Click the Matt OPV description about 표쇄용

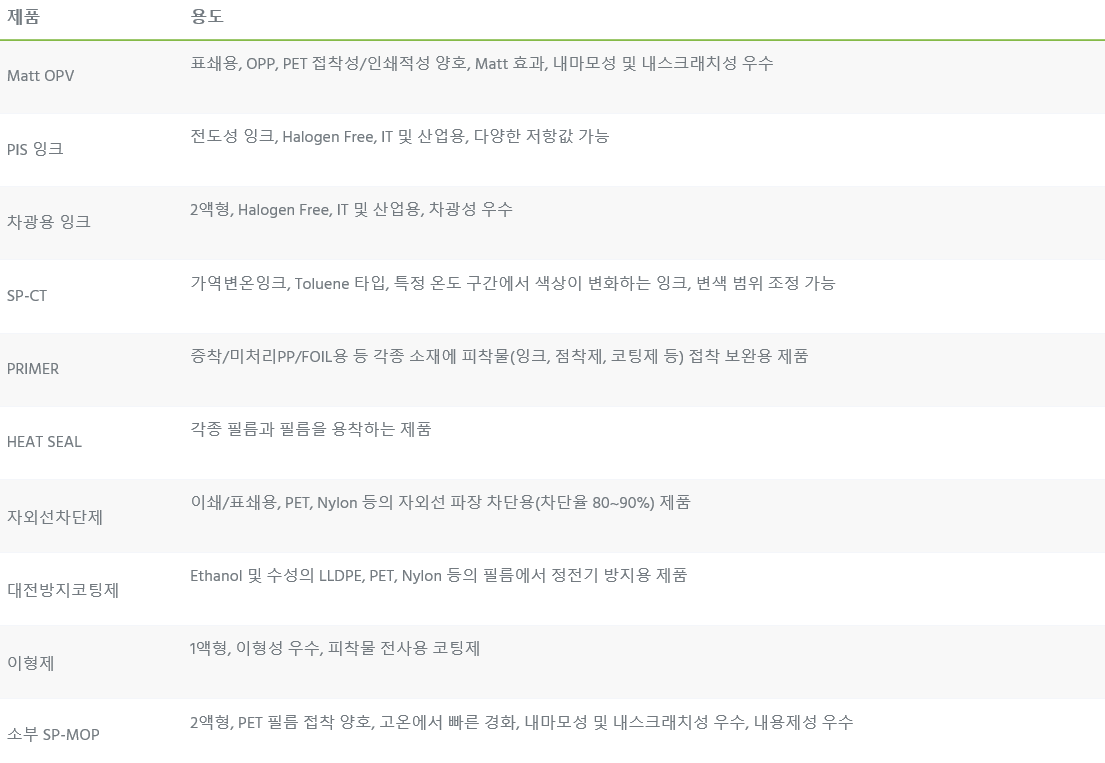coord(481,63)
